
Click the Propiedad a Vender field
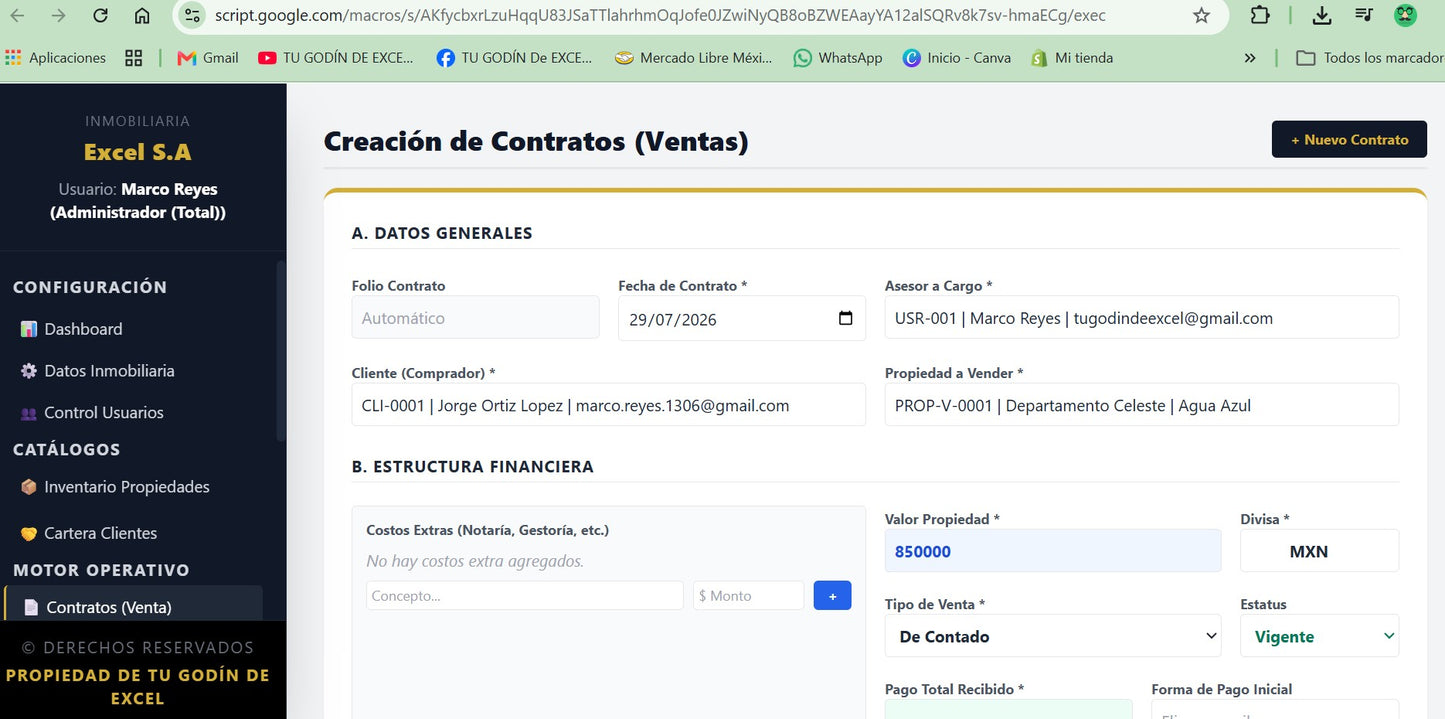pos(1141,405)
